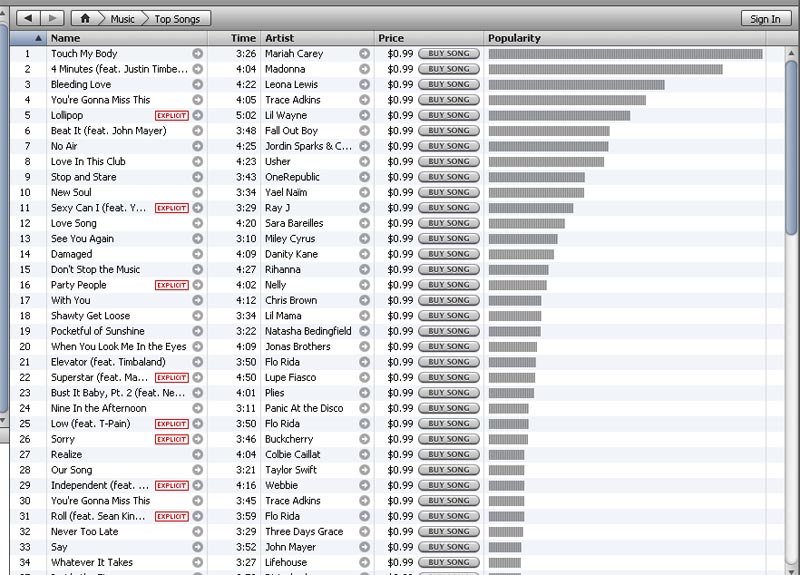Select the song Realize
Image resolution: width=800 pixels, height=575 pixels.
point(66,454)
